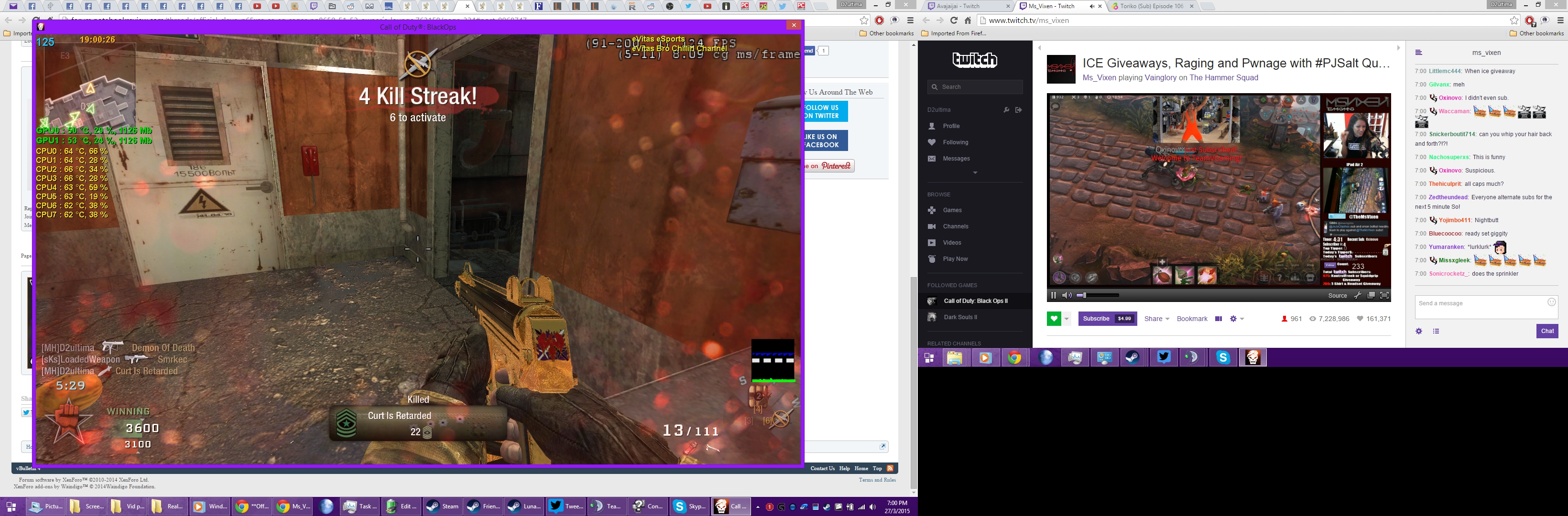Screen dimensions: 1568x516
Task: Collapse the right chat column arrow
Action: click(x=1398, y=48)
